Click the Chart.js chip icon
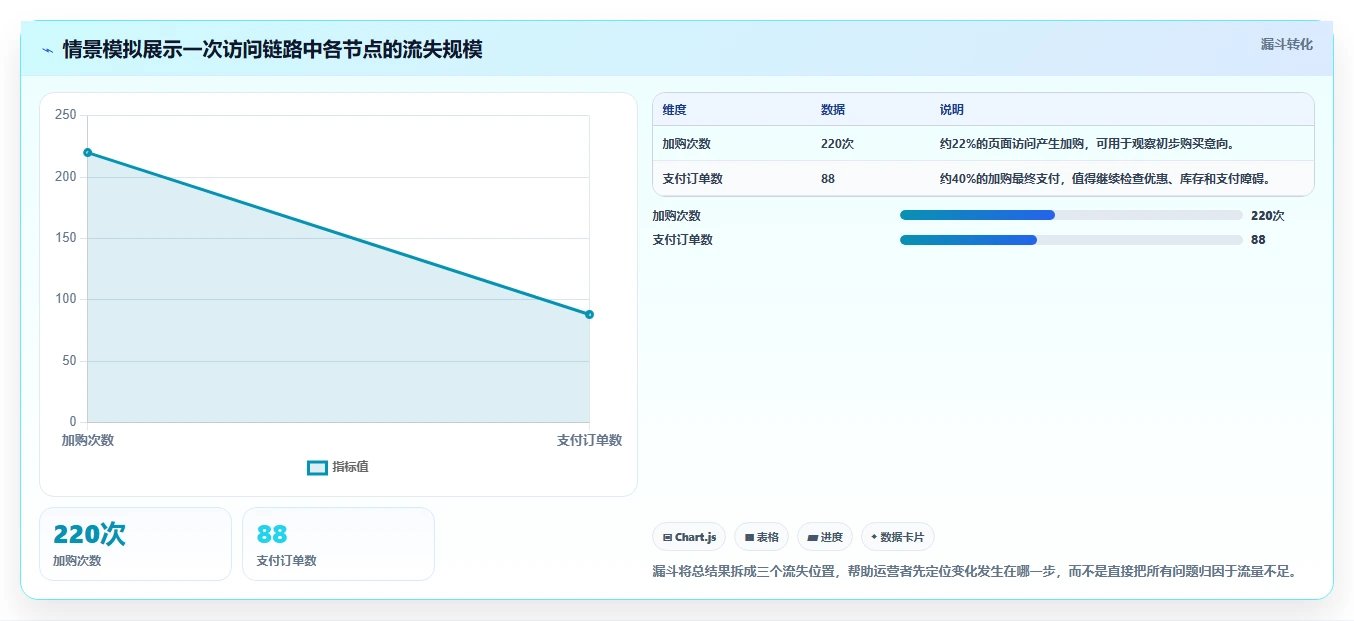Viewport: 1354px width, 621px height. (667, 537)
